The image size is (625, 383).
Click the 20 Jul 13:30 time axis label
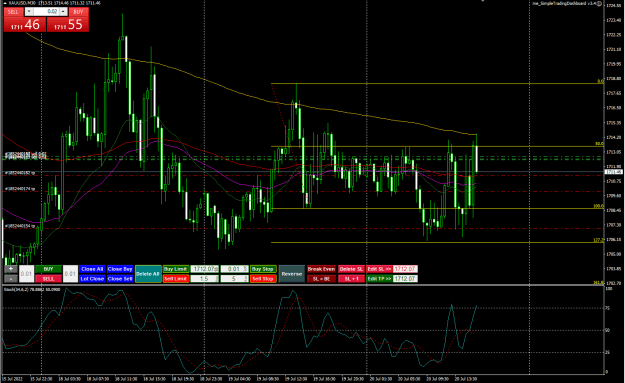(x=466, y=379)
